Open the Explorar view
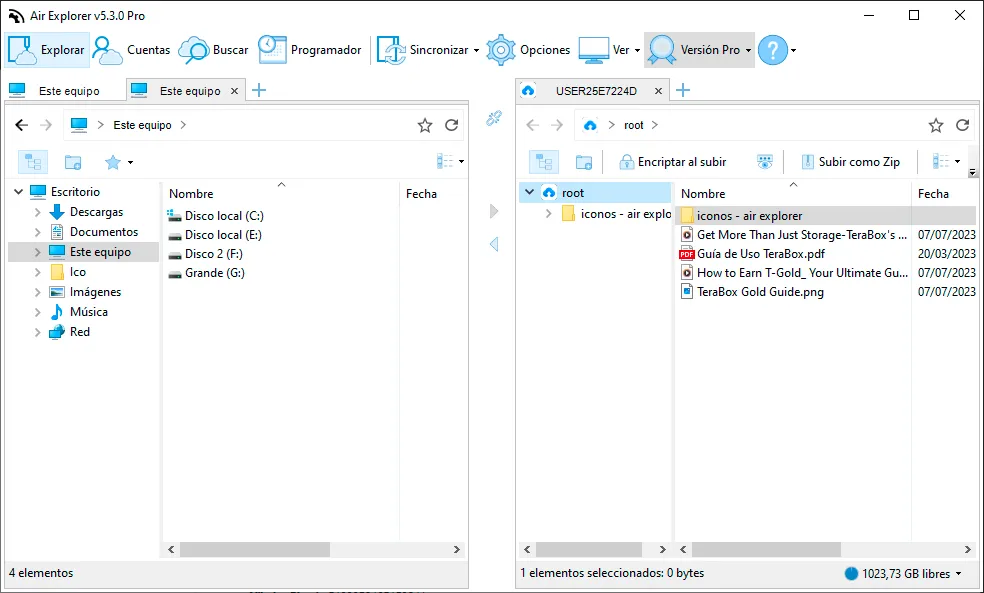This screenshot has height=593, width=984. point(47,50)
